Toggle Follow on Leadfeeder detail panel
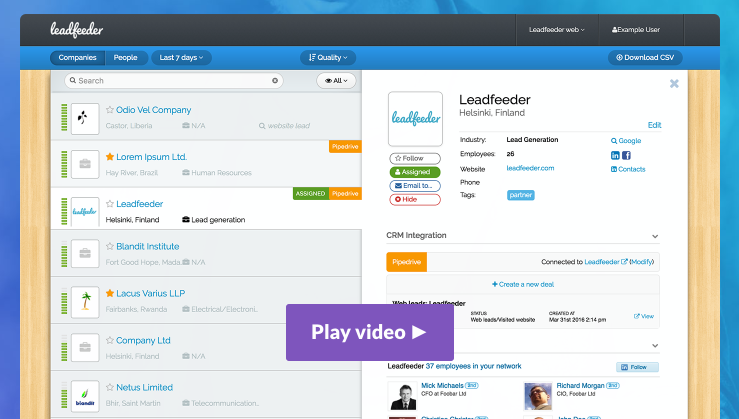 click(415, 158)
